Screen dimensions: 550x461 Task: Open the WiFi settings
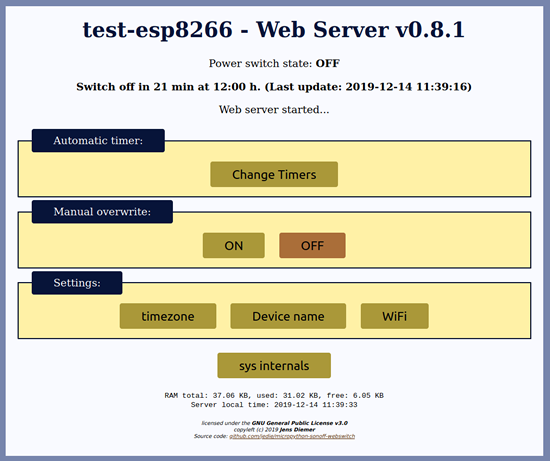coord(395,316)
